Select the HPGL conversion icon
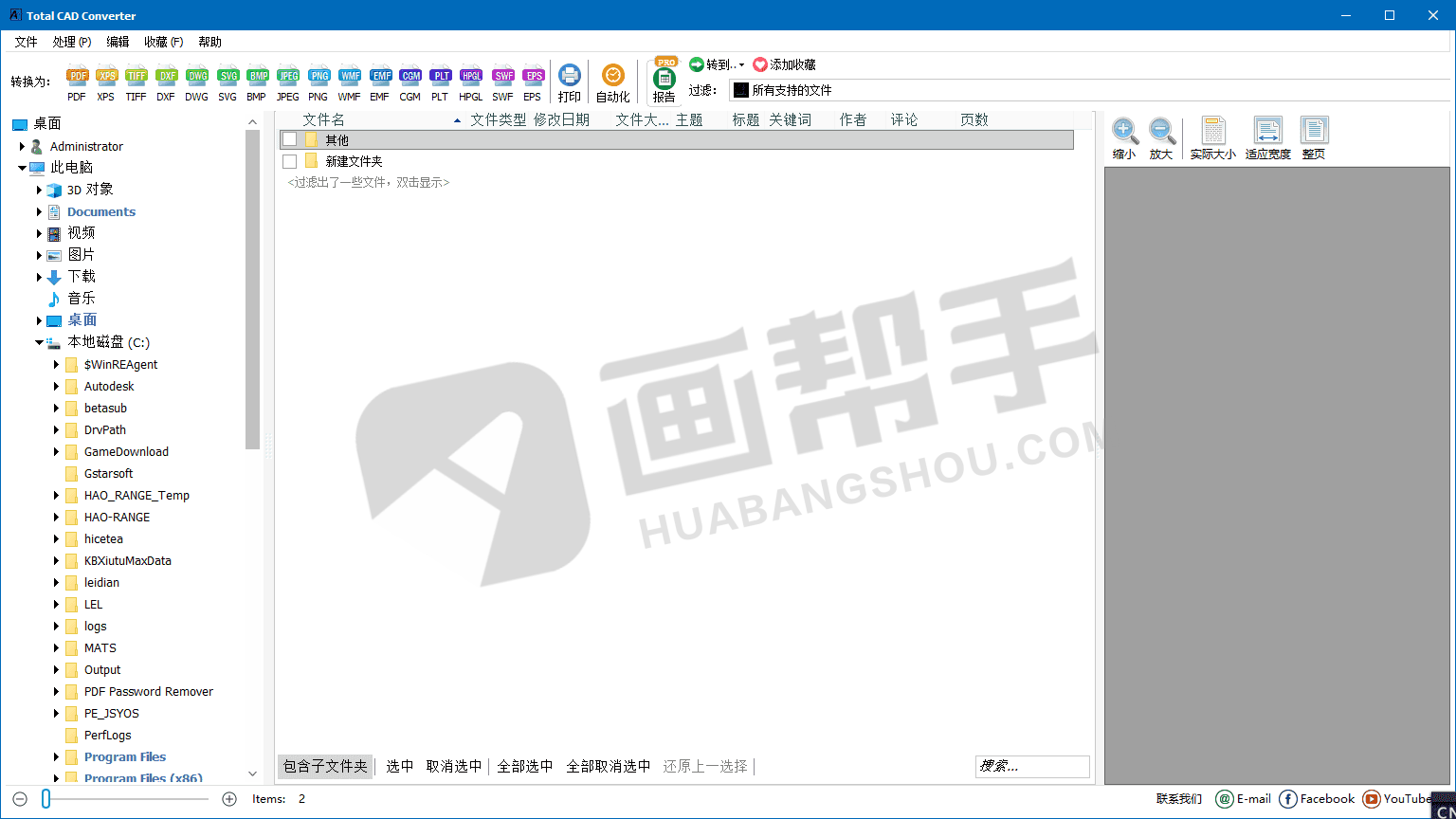1456x819 pixels. [471, 83]
